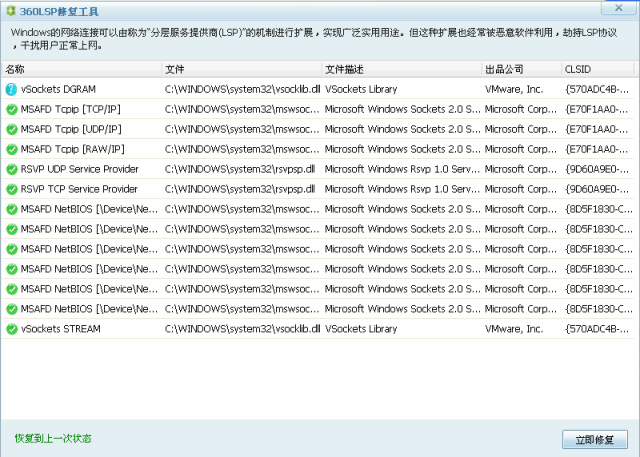640x457 pixels.
Task: Click the blue question icon beside vSockets DGRAM
Action: (11, 89)
